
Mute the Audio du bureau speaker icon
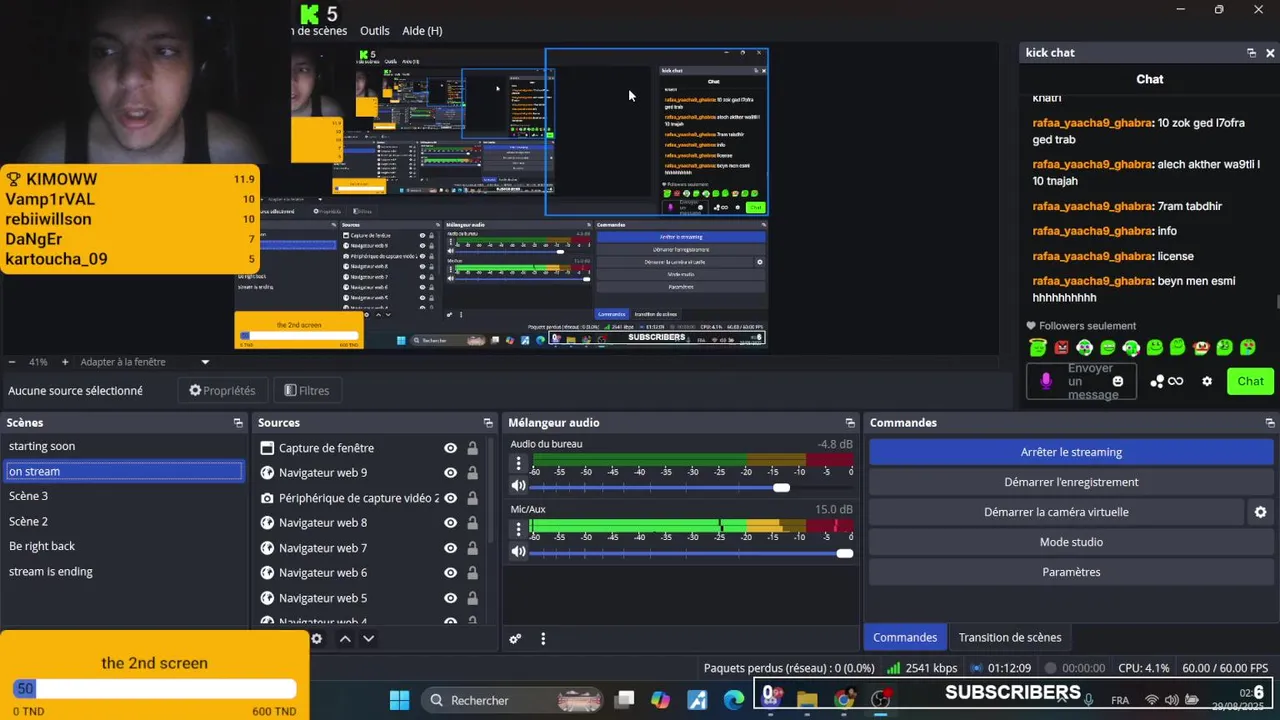[518, 486]
